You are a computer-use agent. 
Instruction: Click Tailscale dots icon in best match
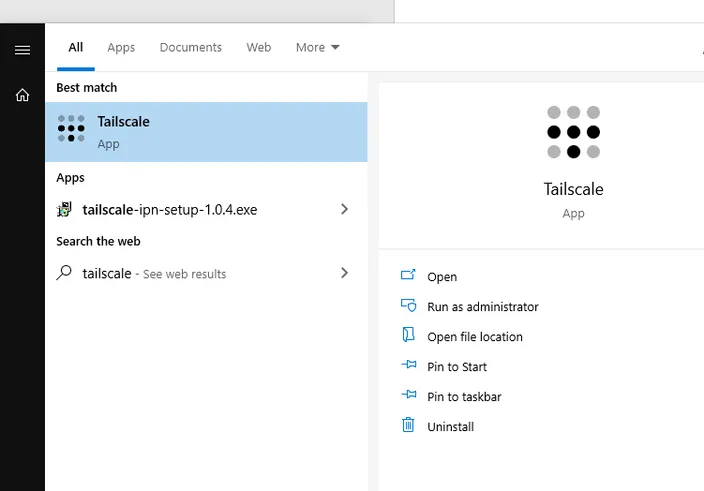click(71, 128)
